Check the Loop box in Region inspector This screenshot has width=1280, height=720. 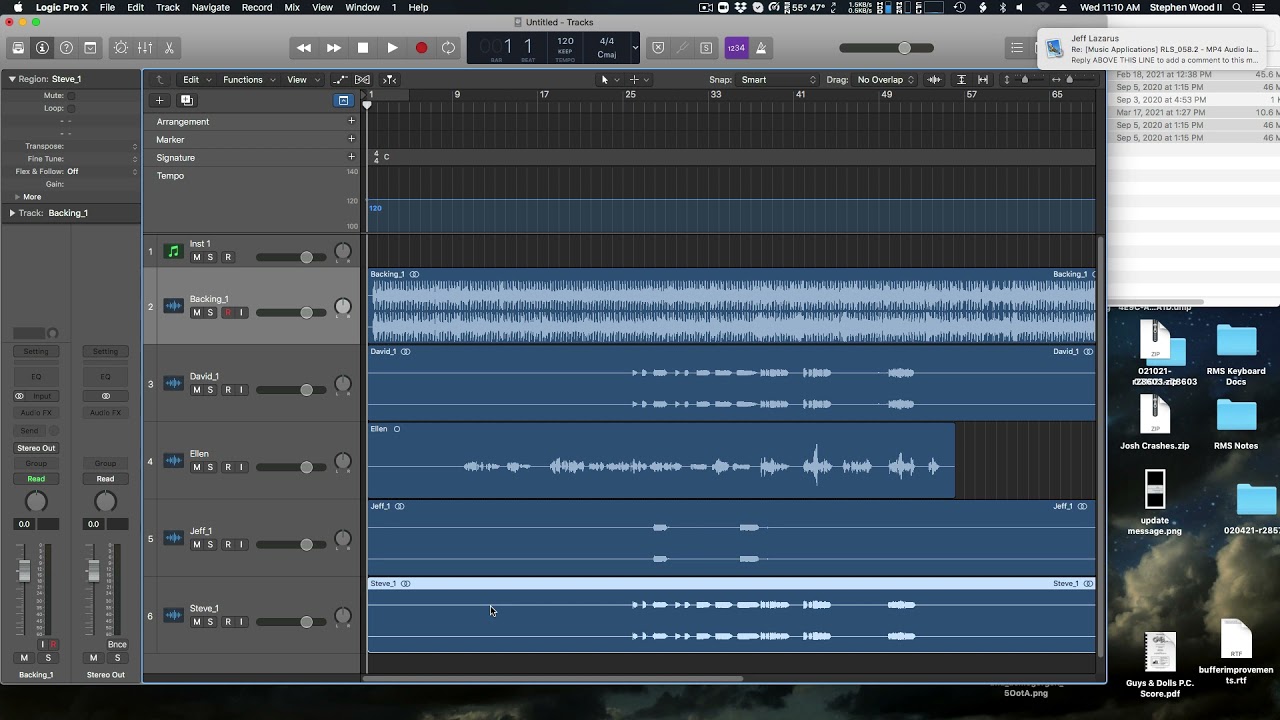pos(70,108)
